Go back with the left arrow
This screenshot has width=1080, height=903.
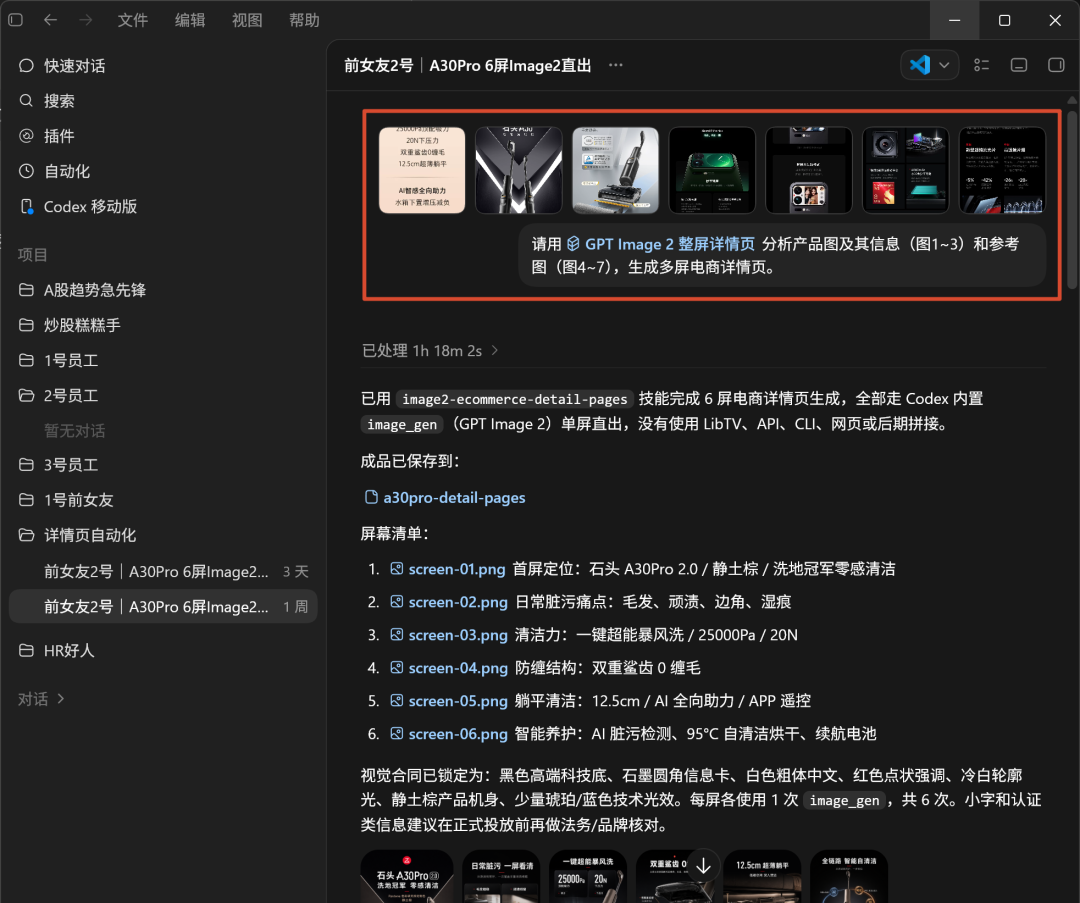click(50, 20)
